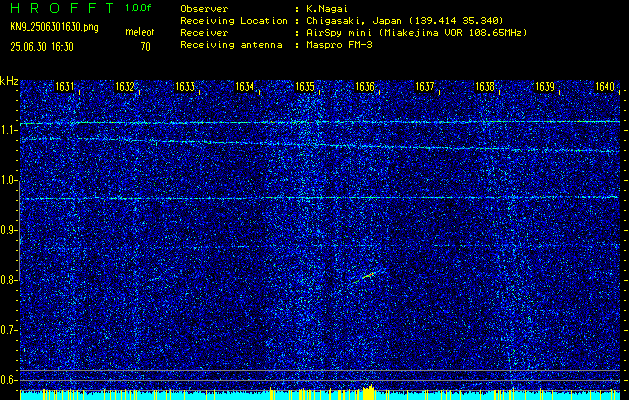
Task: Click the Observer label
Action: point(204,9)
